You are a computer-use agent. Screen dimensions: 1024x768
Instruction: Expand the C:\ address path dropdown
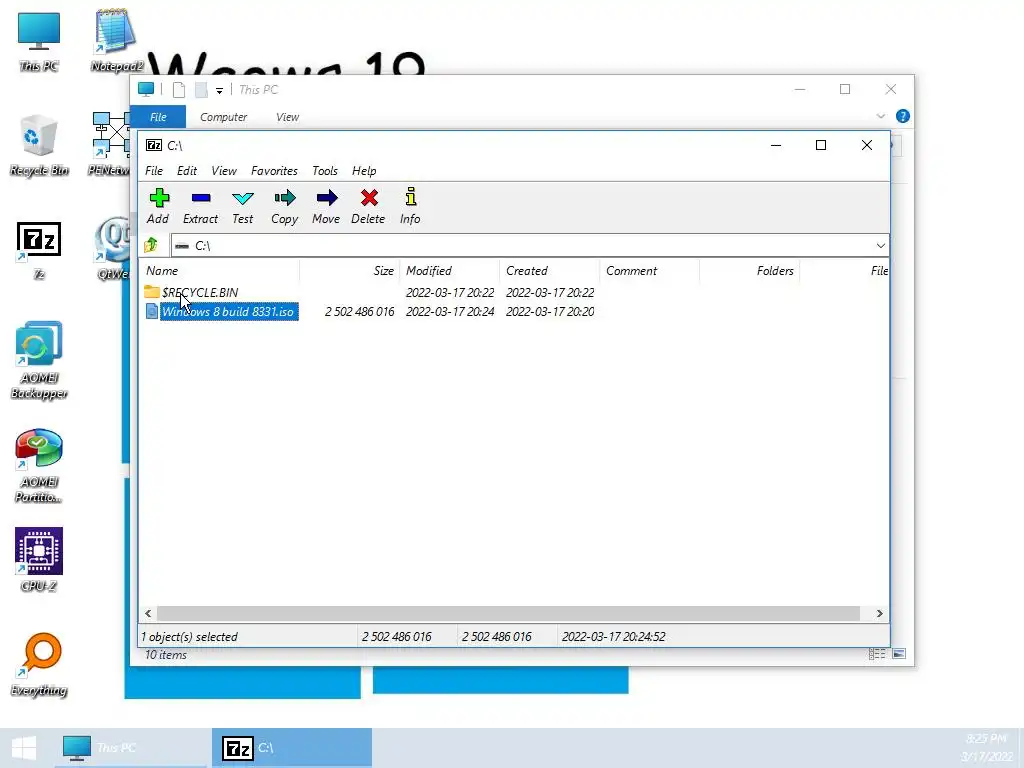(x=880, y=246)
